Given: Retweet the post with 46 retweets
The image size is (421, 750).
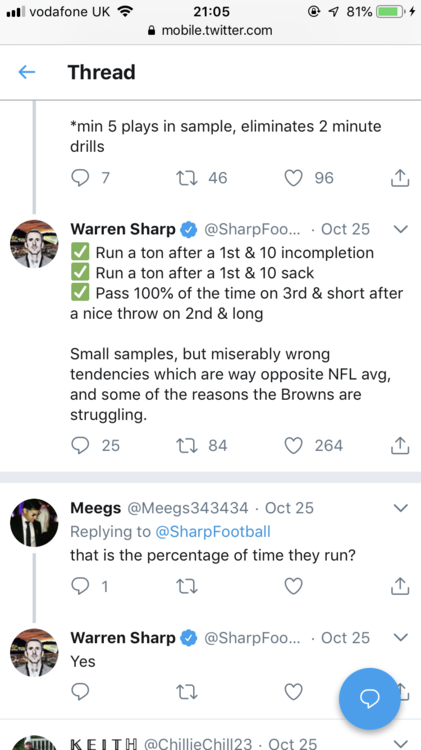Looking at the screenshot, I should (187, 178).
